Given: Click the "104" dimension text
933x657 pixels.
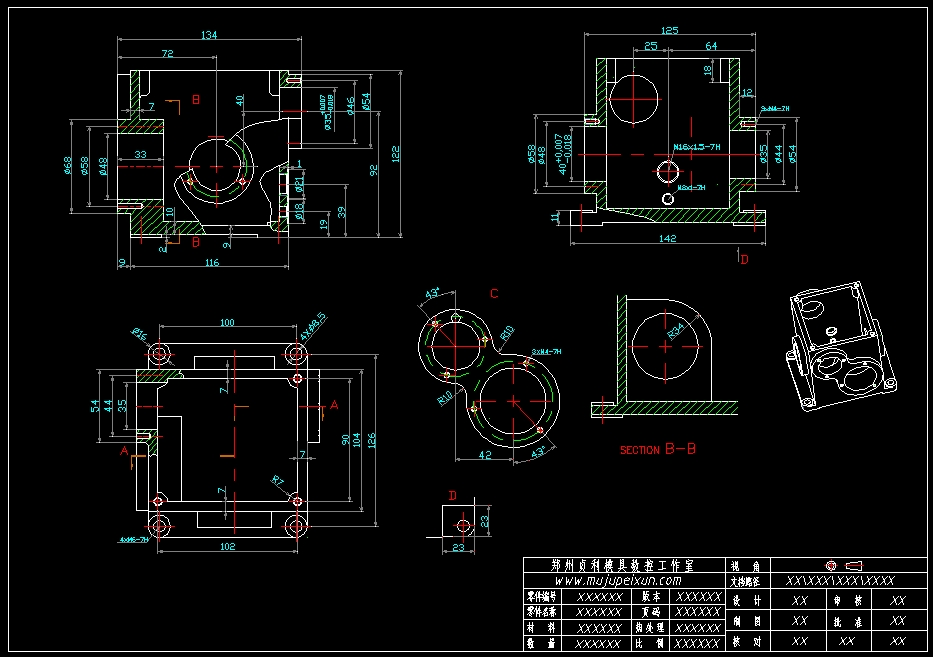Looking at the screenshot, I should pyautogui.click(x=356, y=440).
